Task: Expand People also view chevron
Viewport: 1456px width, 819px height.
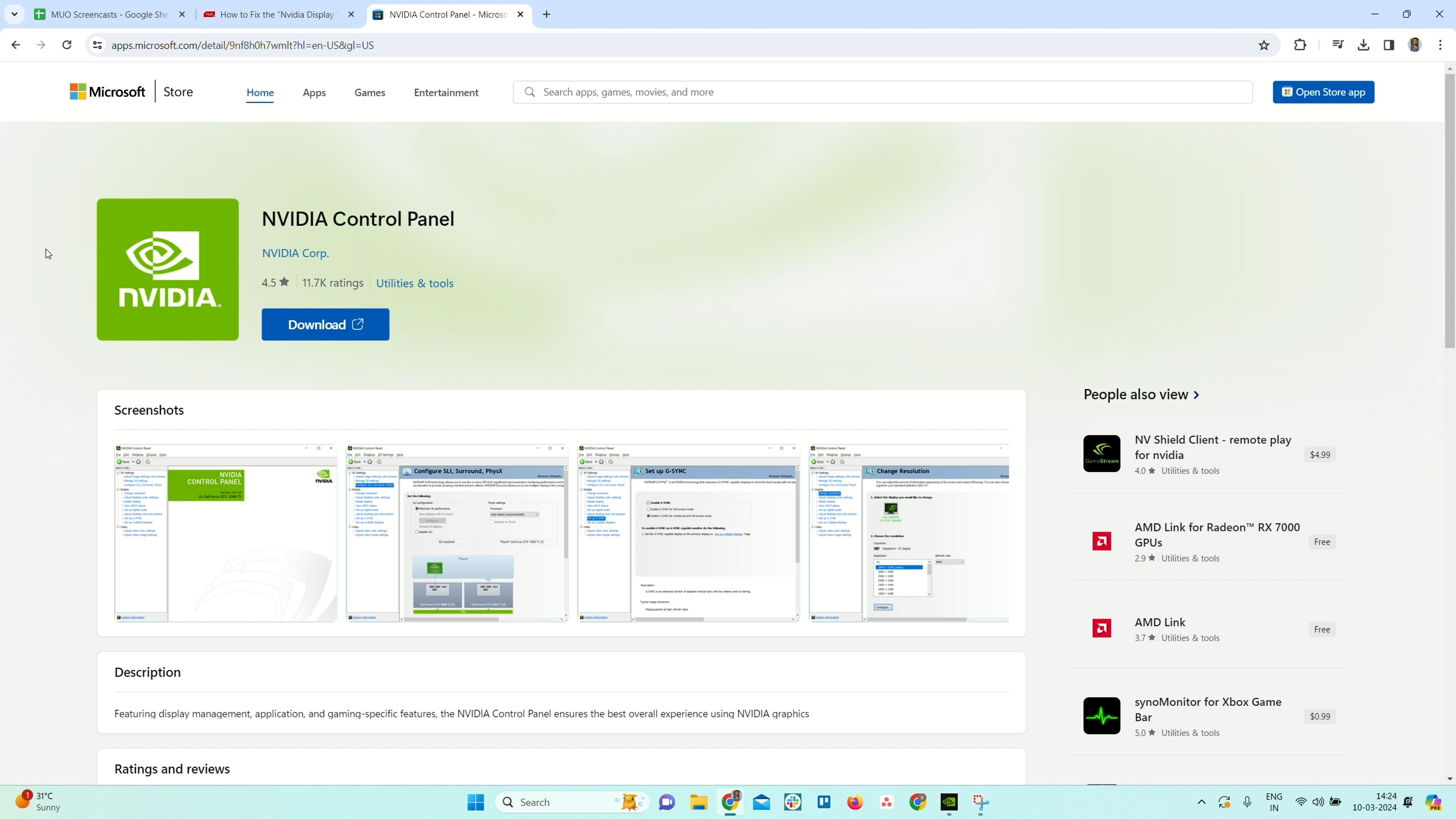Action: (1196, 395)
